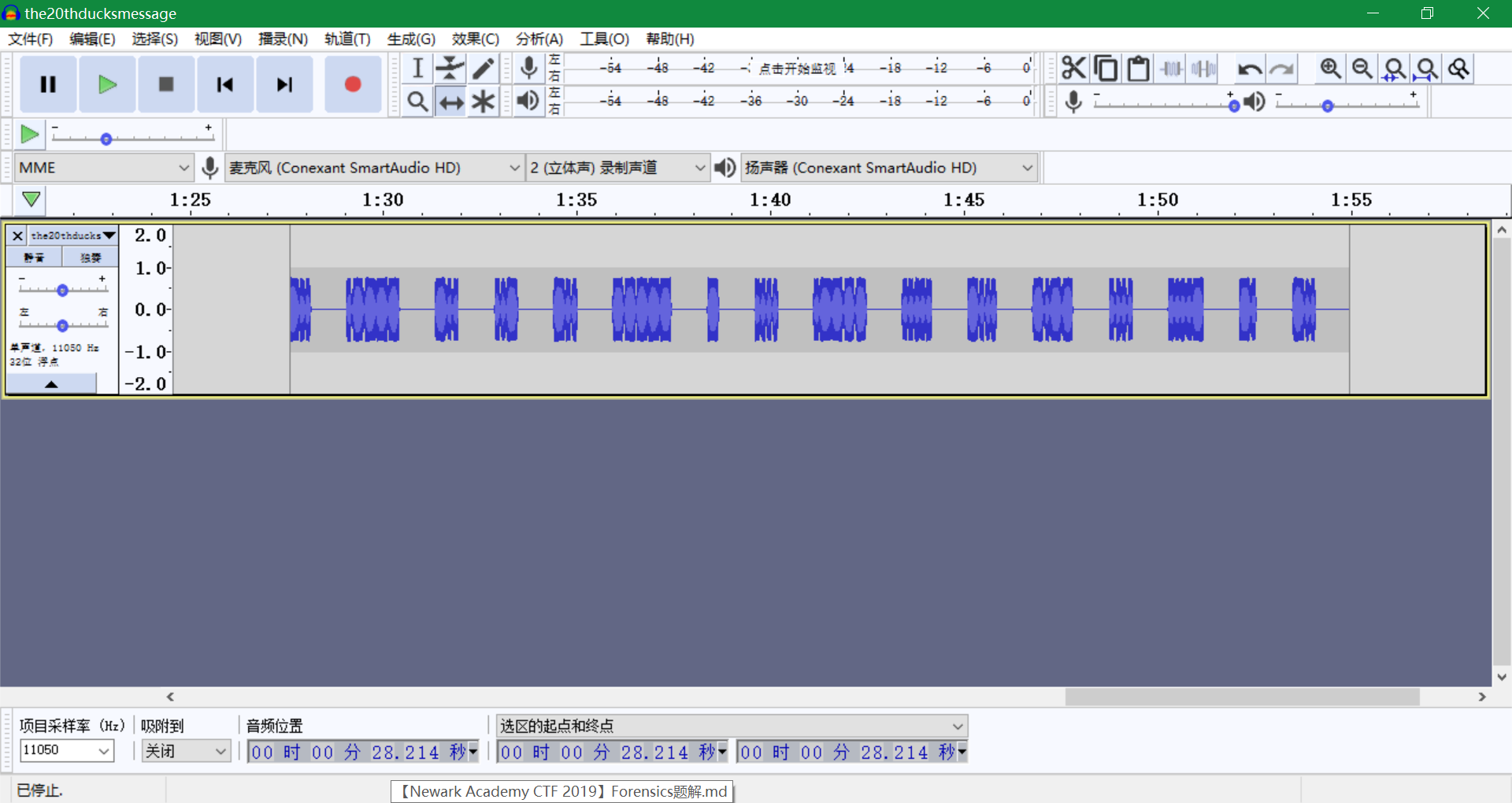
Task: Toggle the track Mute button
Action: point(35,257)
